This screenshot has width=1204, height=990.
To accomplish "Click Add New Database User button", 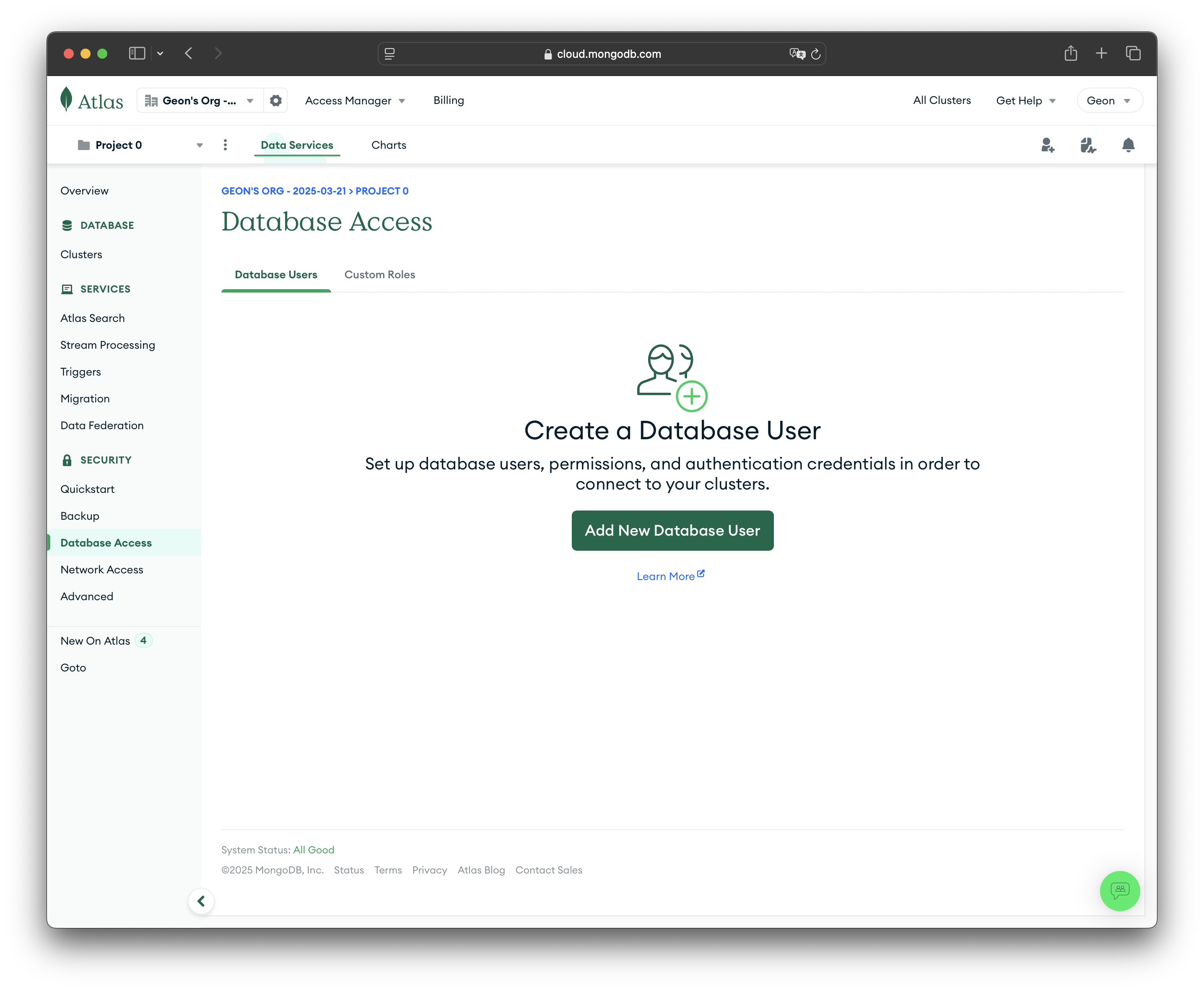I will 672,530.
